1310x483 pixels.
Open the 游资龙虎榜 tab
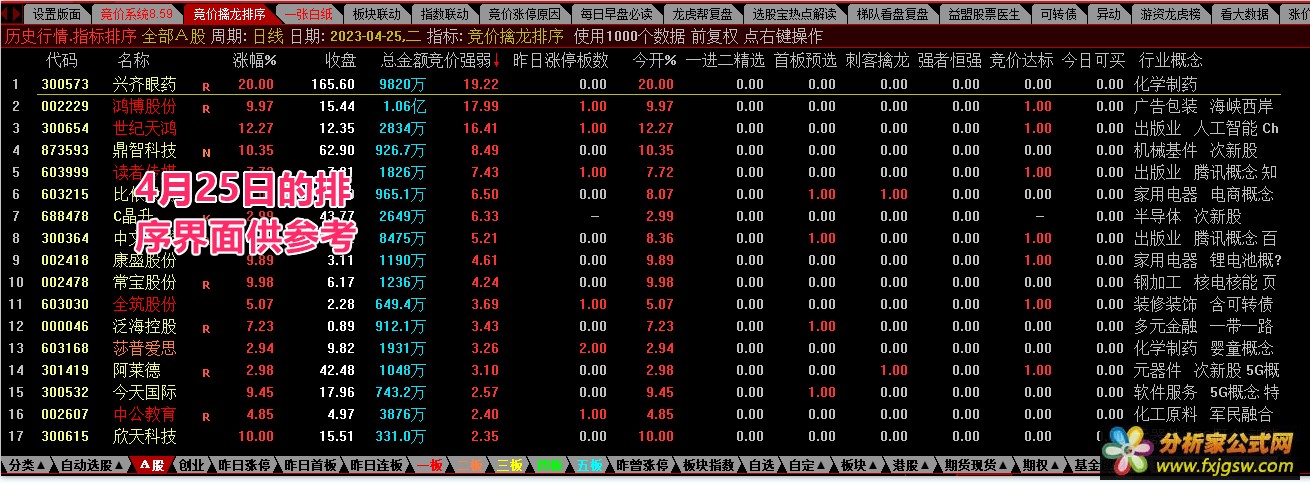tap(1171, 14)
